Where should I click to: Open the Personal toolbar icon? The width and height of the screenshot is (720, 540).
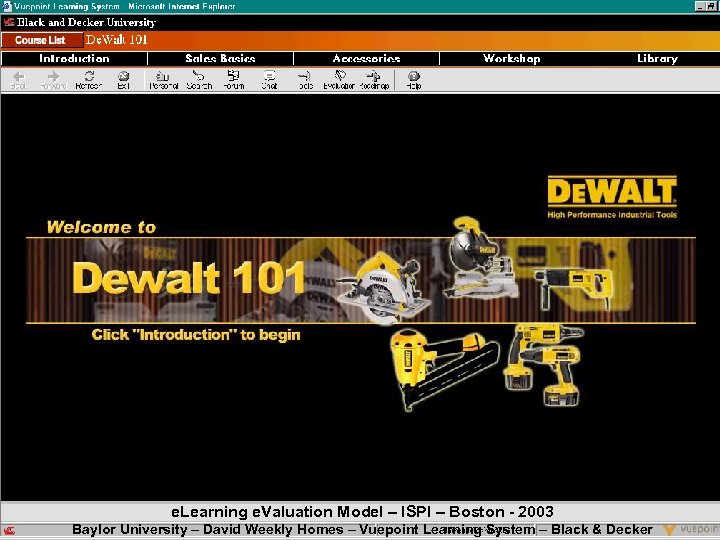pyautogui.click(x=163, y=79)
